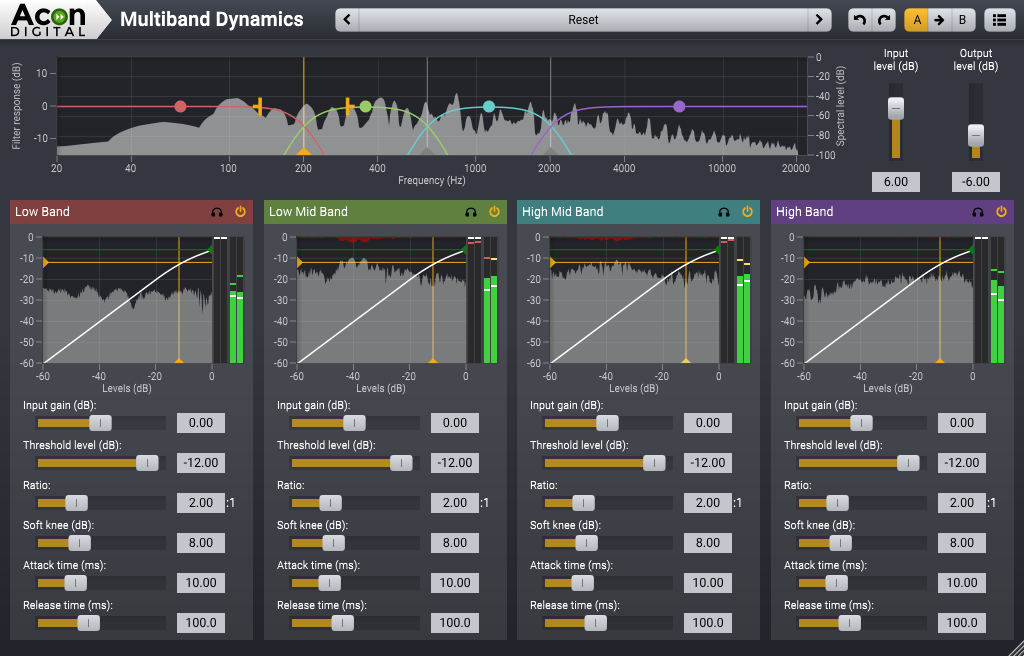Screen dimensions: 1024x656
Task: Go to previous preset with left chevron
Action: point(347,19)
